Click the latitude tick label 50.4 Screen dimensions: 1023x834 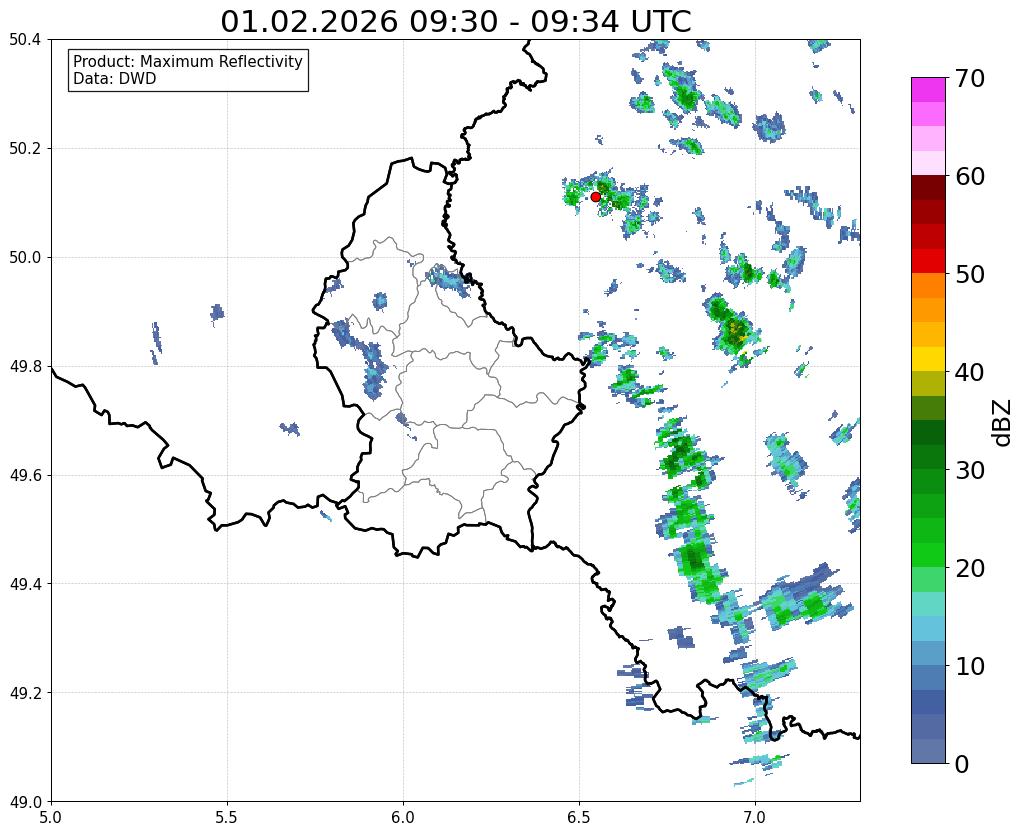coord(25,40)
